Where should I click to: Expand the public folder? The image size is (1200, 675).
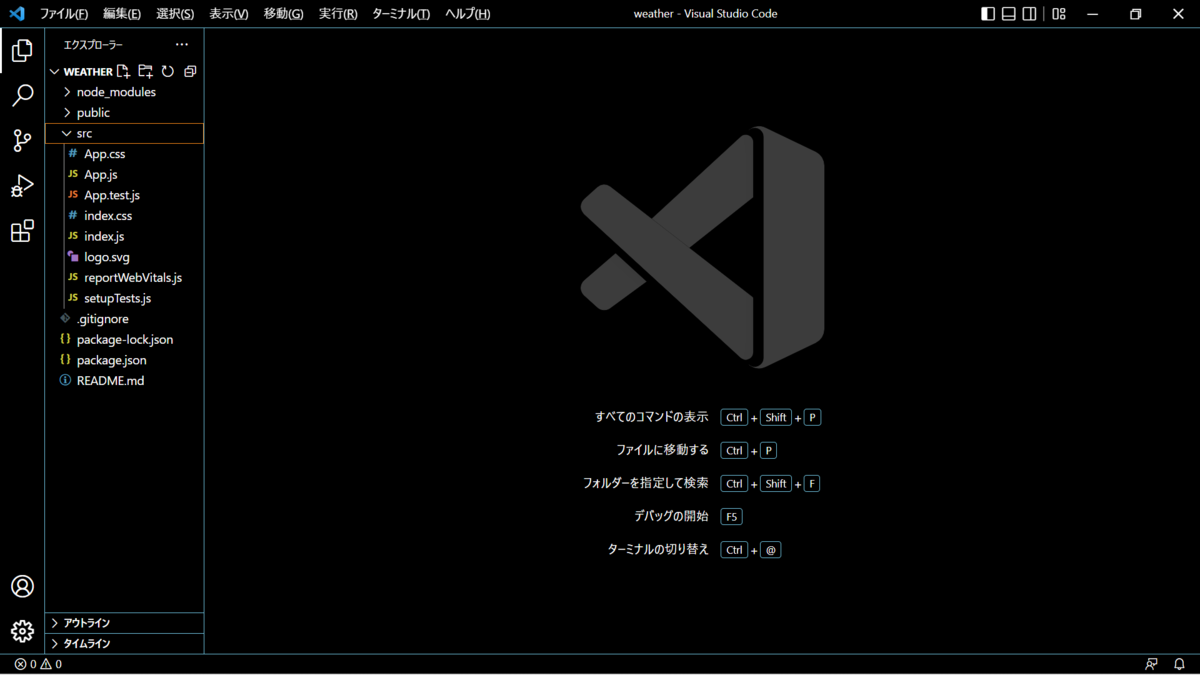tap(124, 113)
